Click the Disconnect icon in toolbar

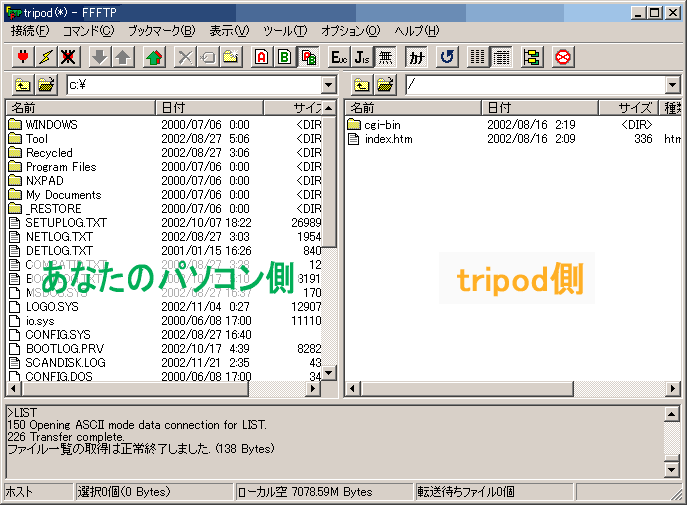click(x=68, y=57)
